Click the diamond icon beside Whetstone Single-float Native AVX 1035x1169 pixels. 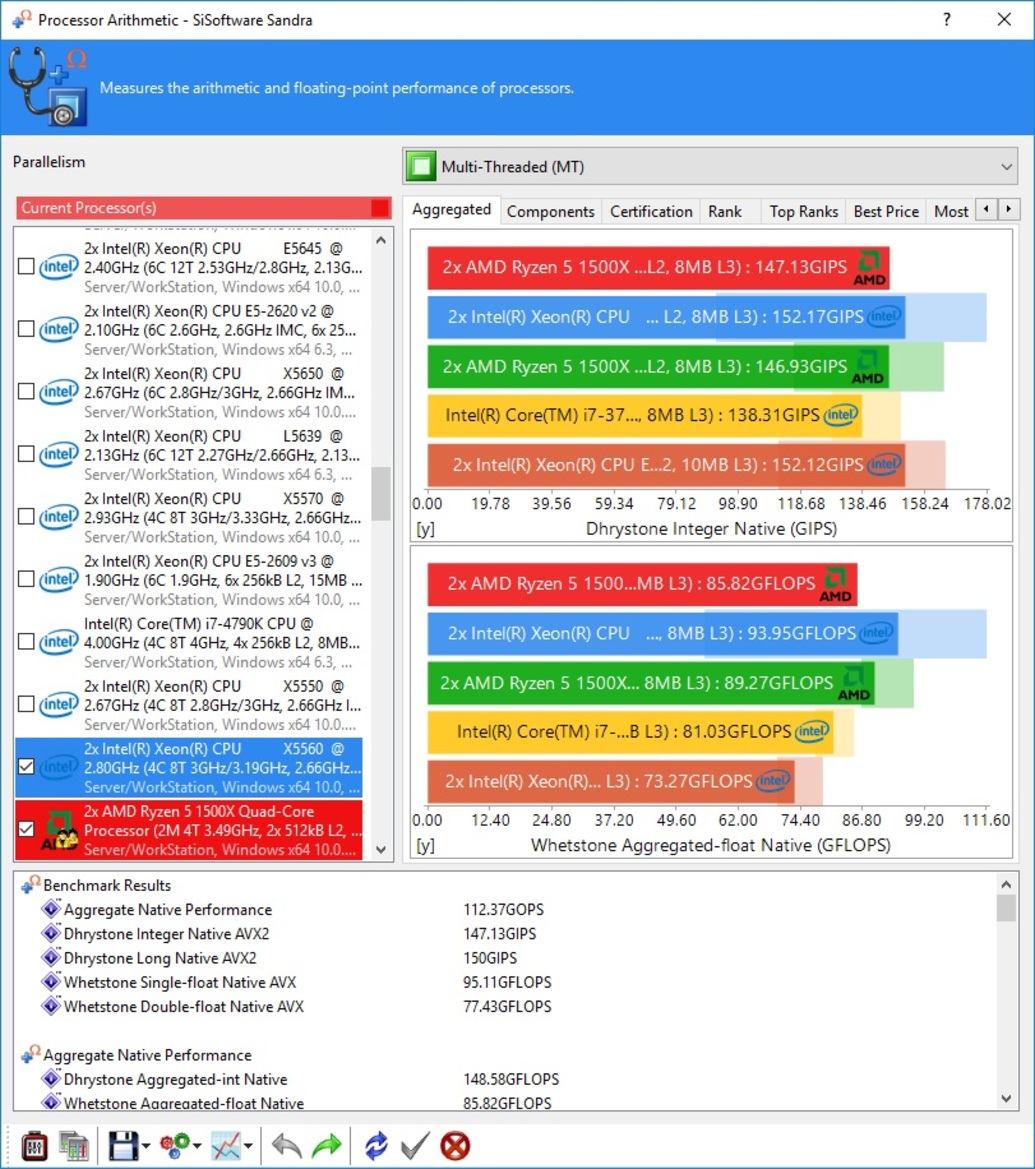(51, 982)
